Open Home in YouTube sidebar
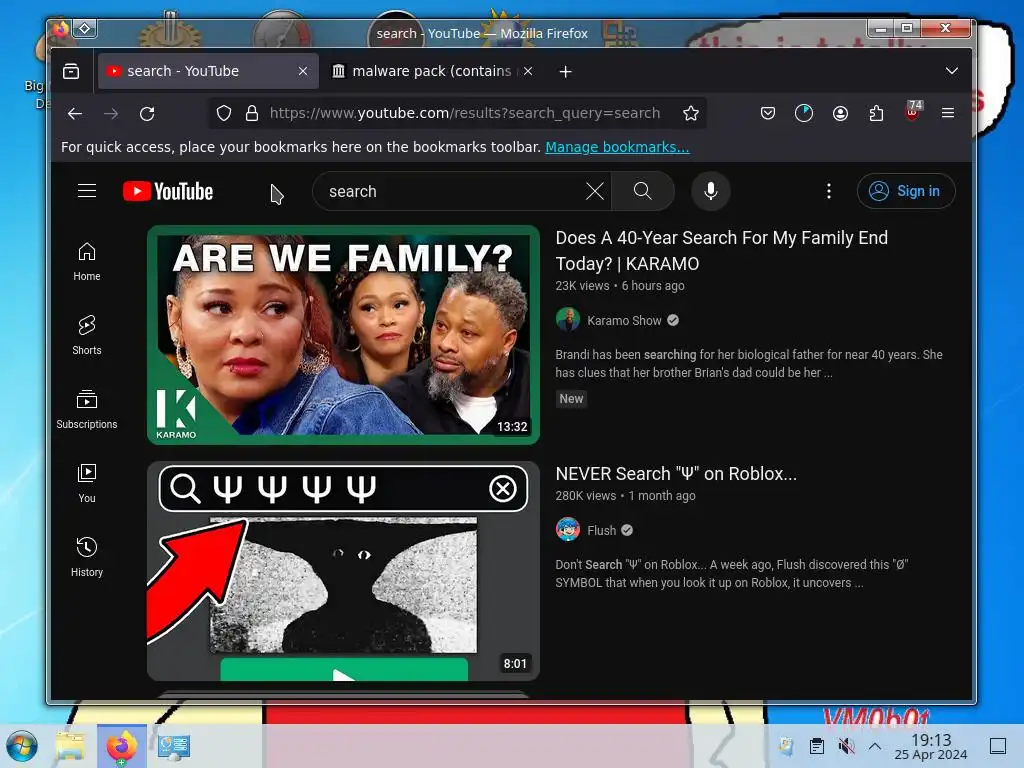Screen dimensions: 1024x768 [x=87, y=262]
